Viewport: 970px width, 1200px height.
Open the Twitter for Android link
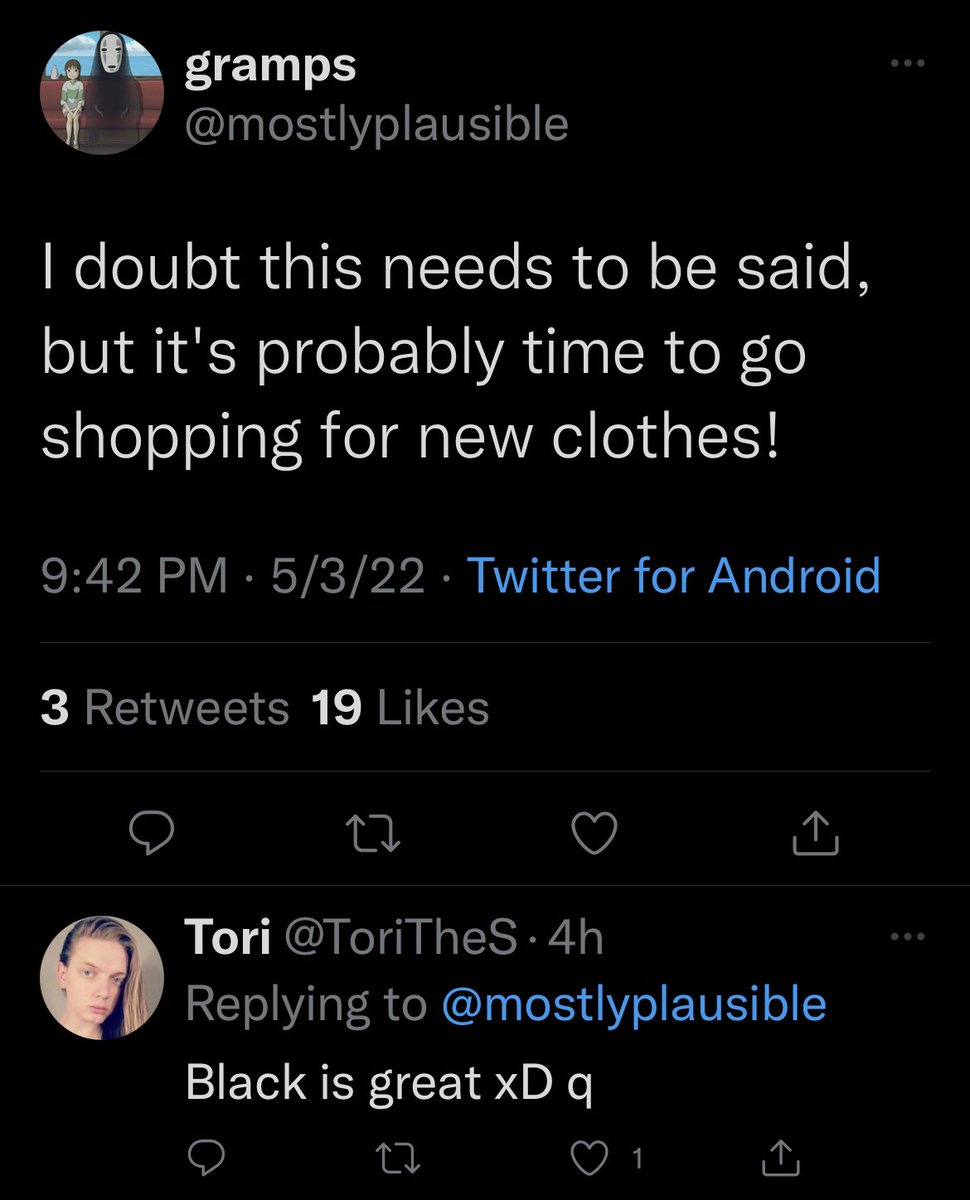click(x=673, y=577)
